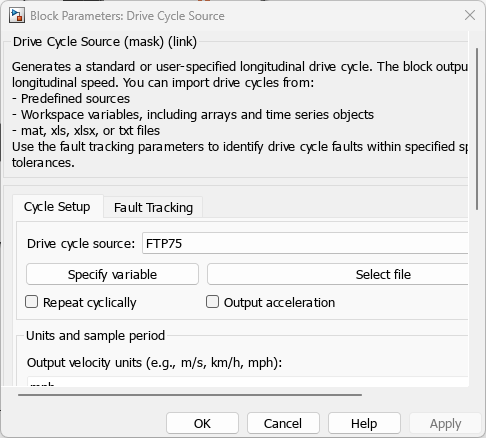Check the Output acceleration box
The image size is (486, 438).
(212, 302)
